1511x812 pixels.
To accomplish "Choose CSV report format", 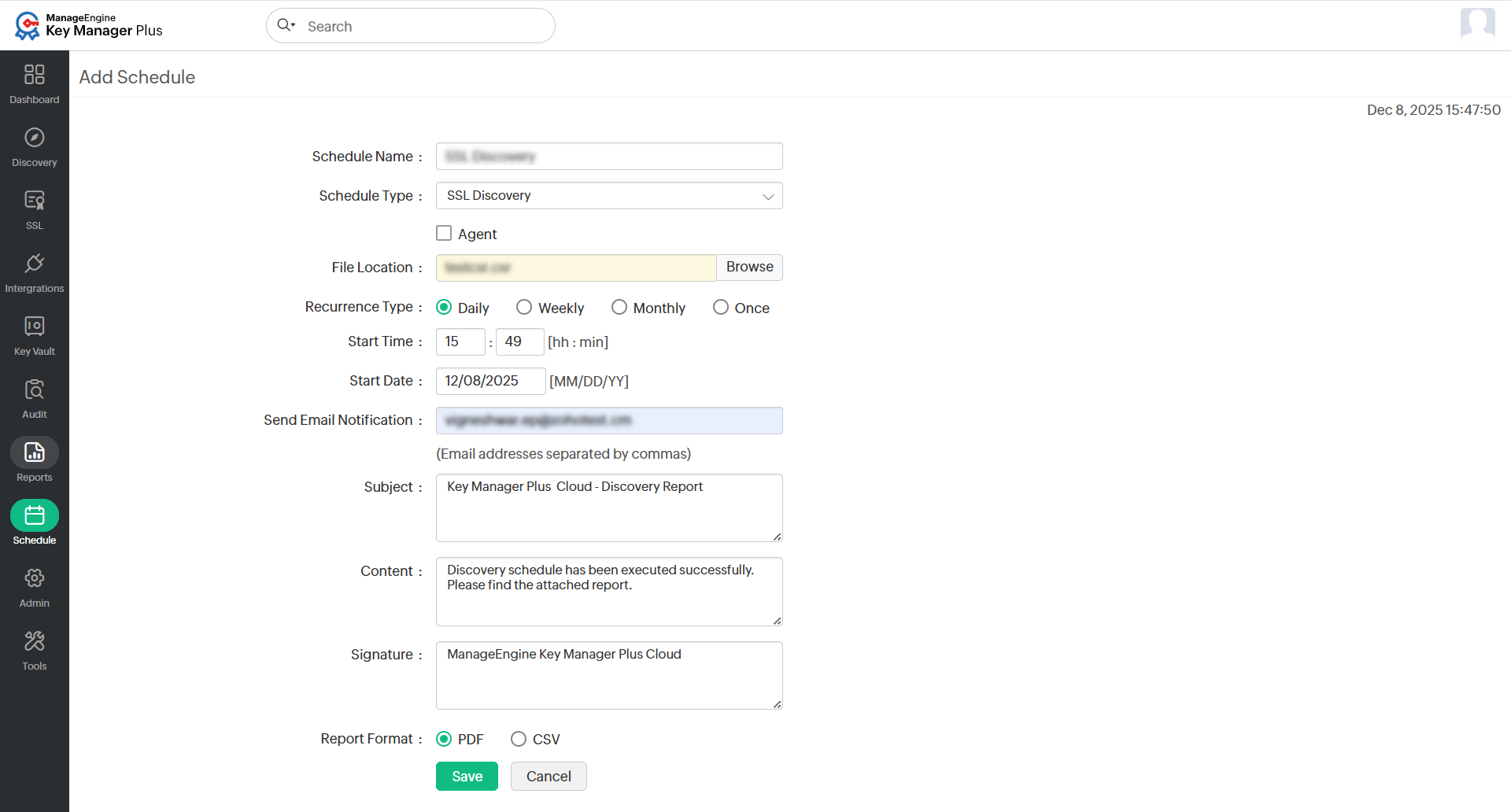I will point(519,739).
